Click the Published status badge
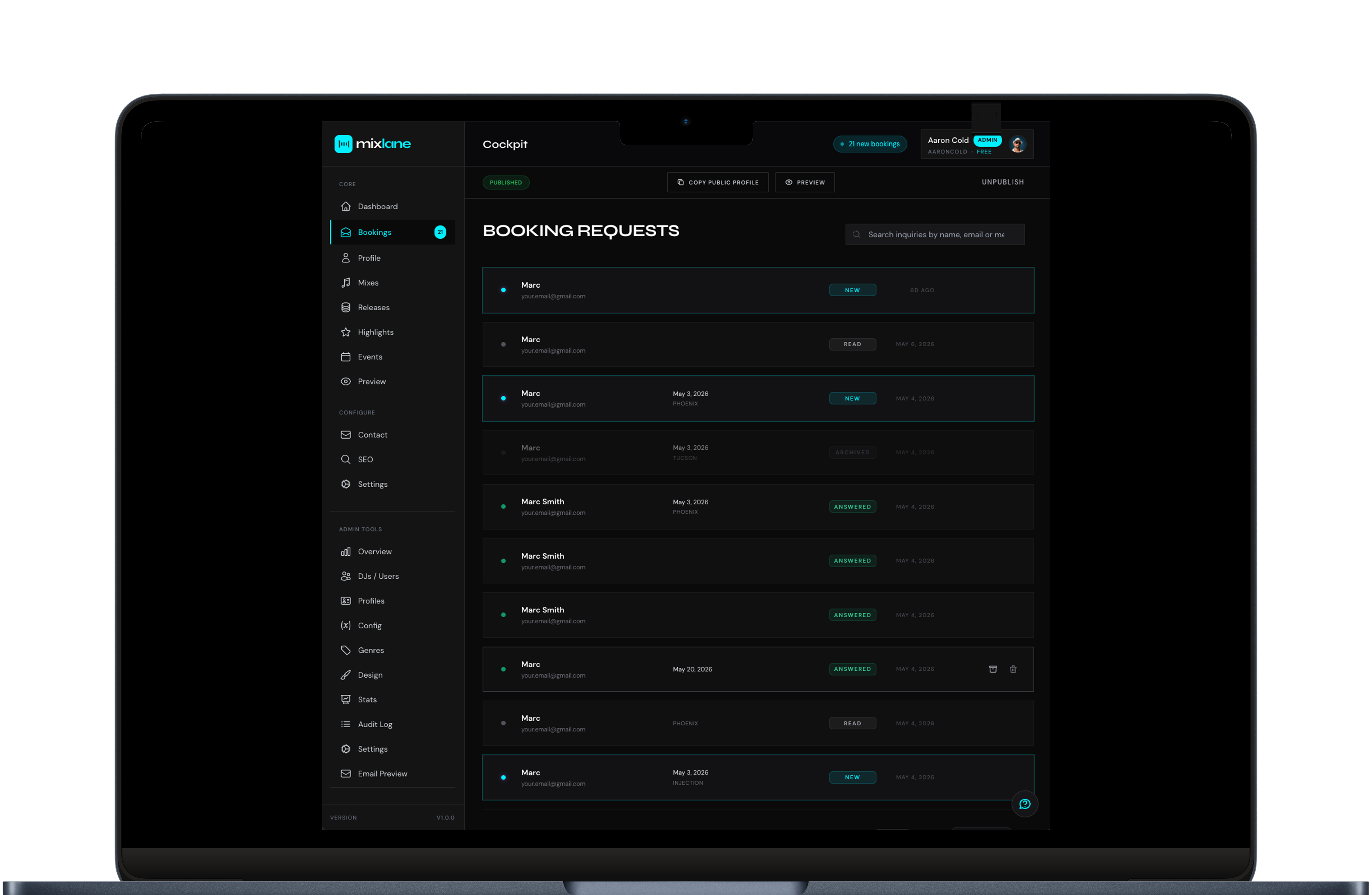The image size is (1372, 895). click(506, 182)
